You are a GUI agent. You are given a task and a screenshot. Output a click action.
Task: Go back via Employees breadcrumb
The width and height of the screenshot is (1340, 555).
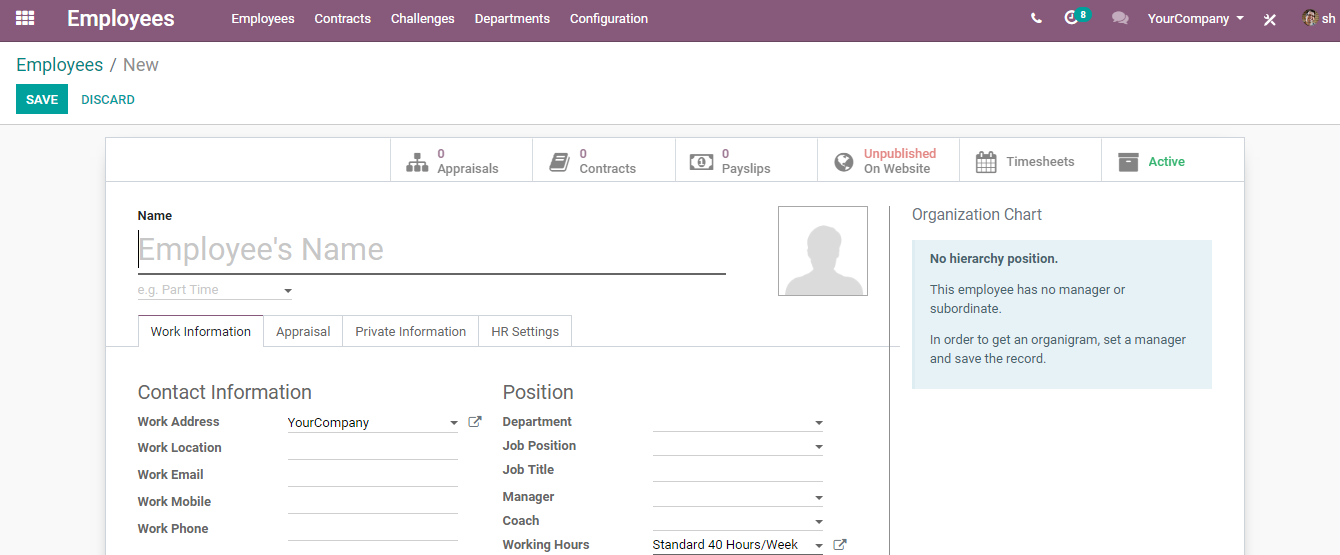pos(59,65)
